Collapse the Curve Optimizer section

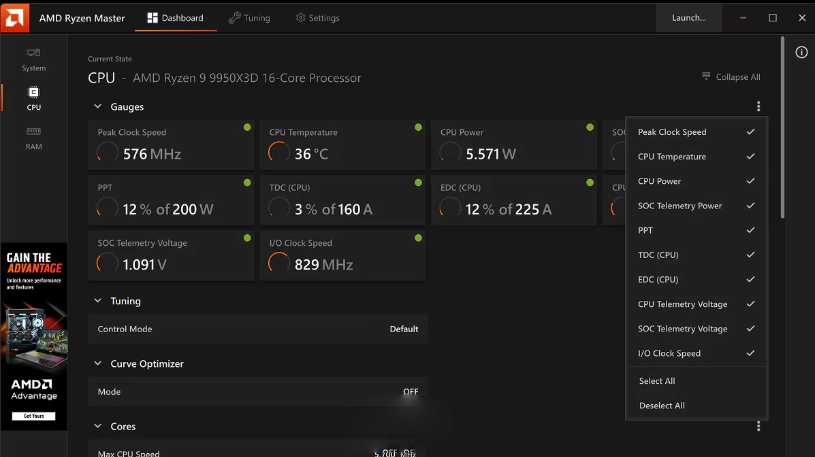pos(98,363)
